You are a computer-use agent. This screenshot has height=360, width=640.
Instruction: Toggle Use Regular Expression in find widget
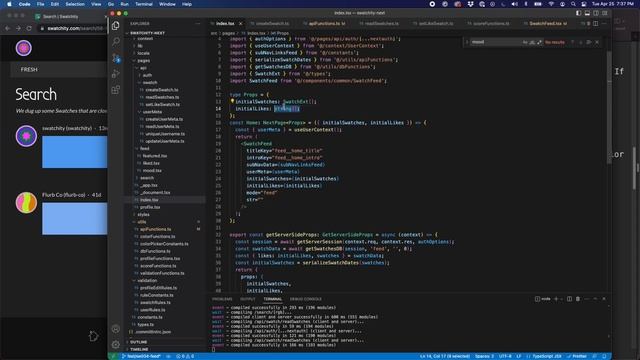coord(540,42)
